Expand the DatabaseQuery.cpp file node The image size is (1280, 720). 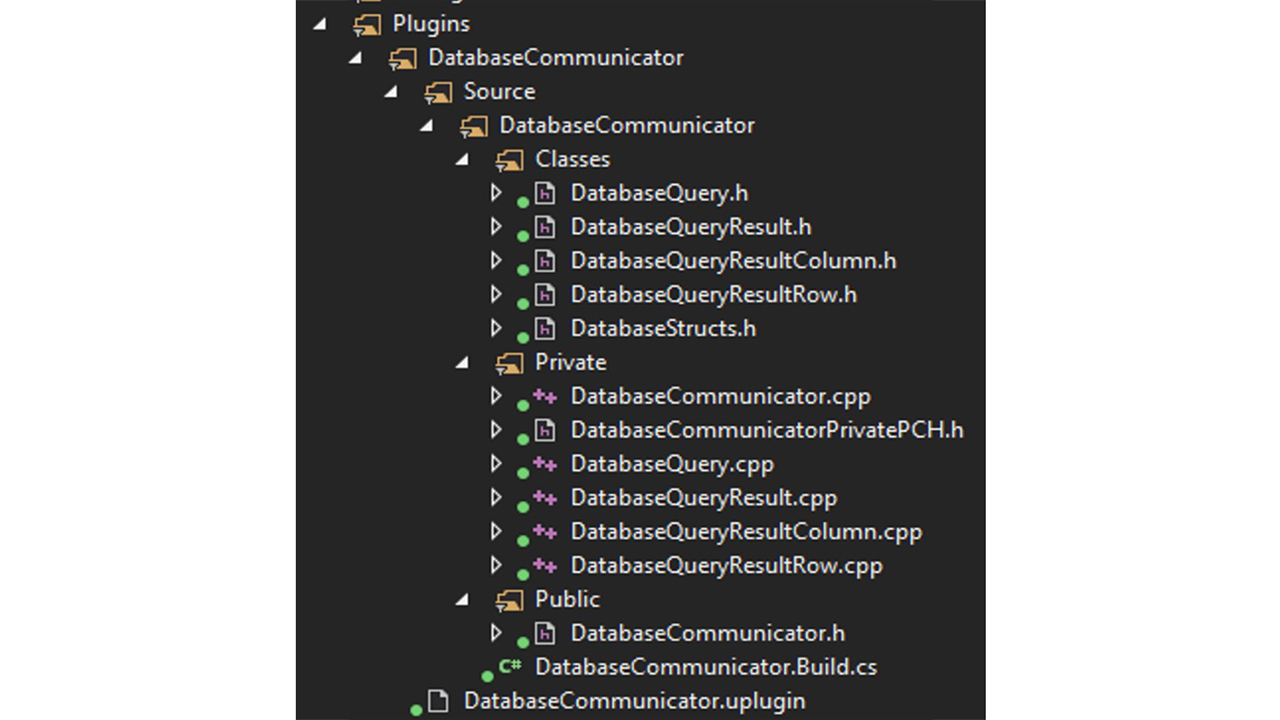pos(496,464)
